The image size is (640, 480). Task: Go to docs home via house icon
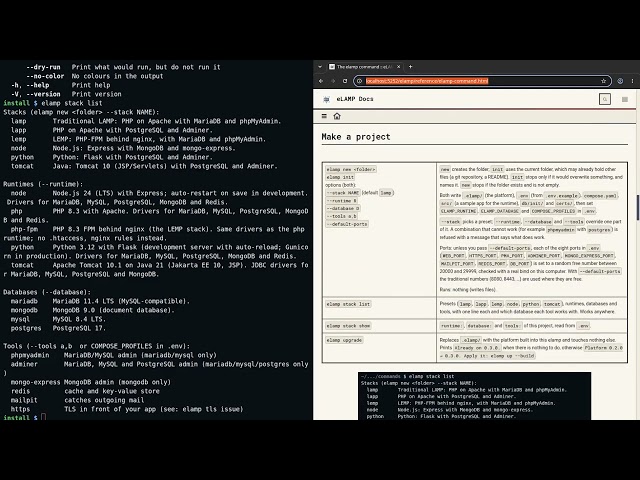pyautogui.click(x=337, y=116)
